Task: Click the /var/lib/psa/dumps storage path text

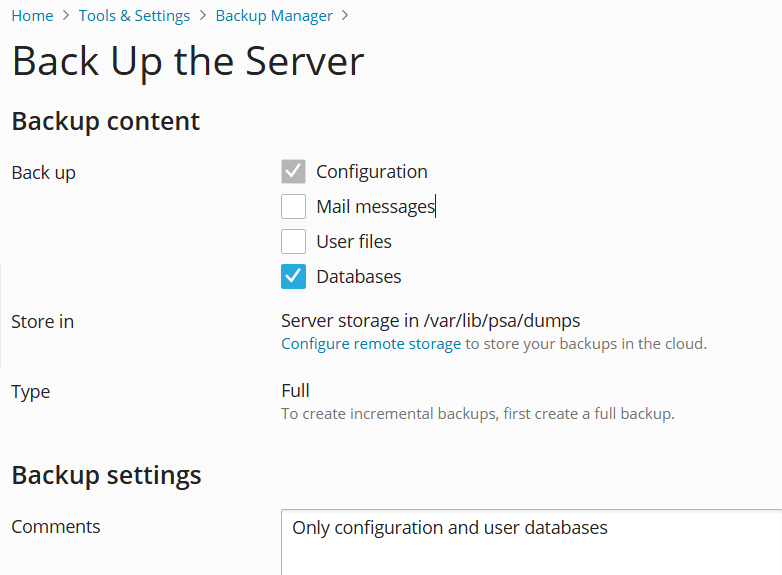Action: pos(502,321)
